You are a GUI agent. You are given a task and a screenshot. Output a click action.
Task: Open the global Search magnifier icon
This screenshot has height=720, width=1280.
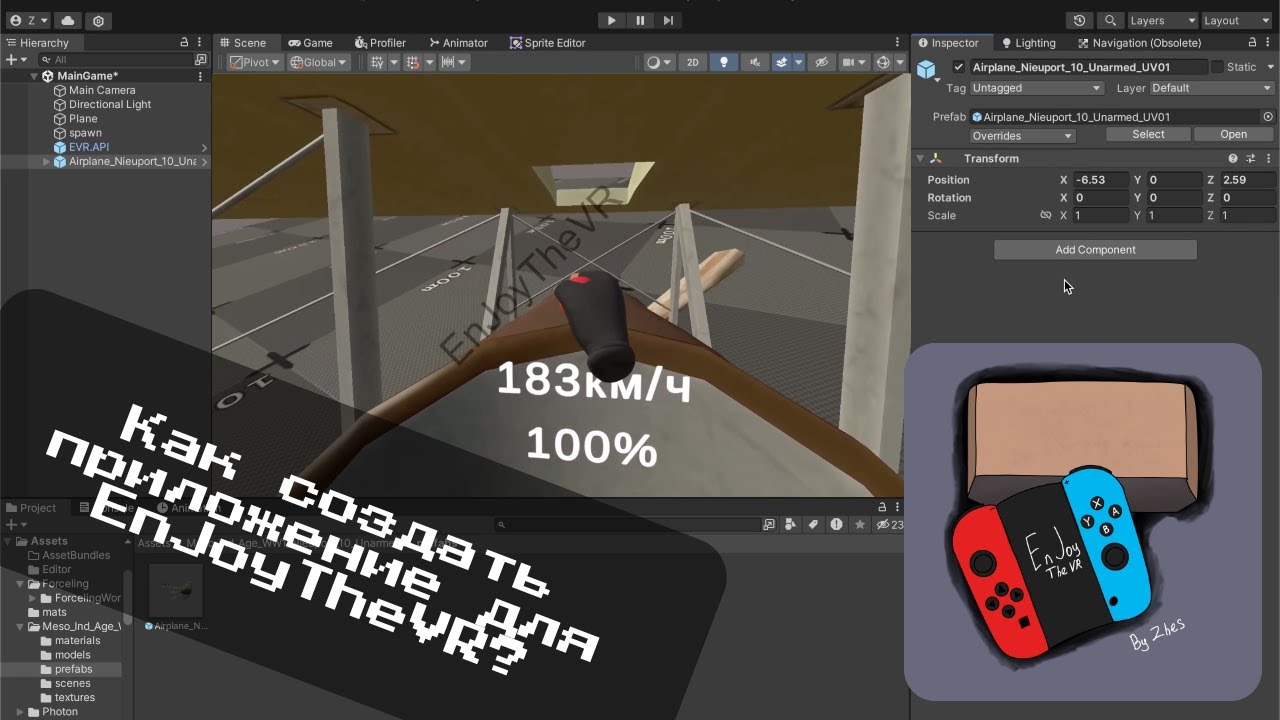pos(1110,20)
